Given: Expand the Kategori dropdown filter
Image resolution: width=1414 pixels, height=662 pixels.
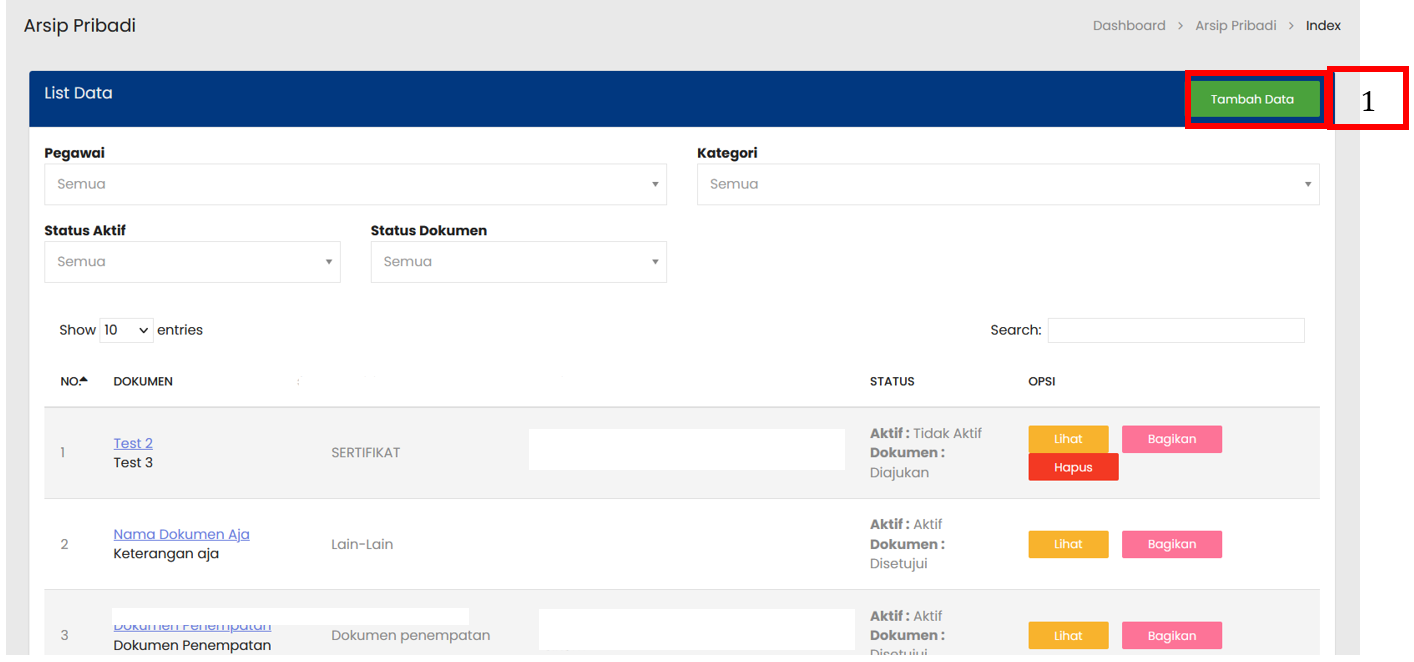Looking at the screenshot, I should pos(1007,184).
